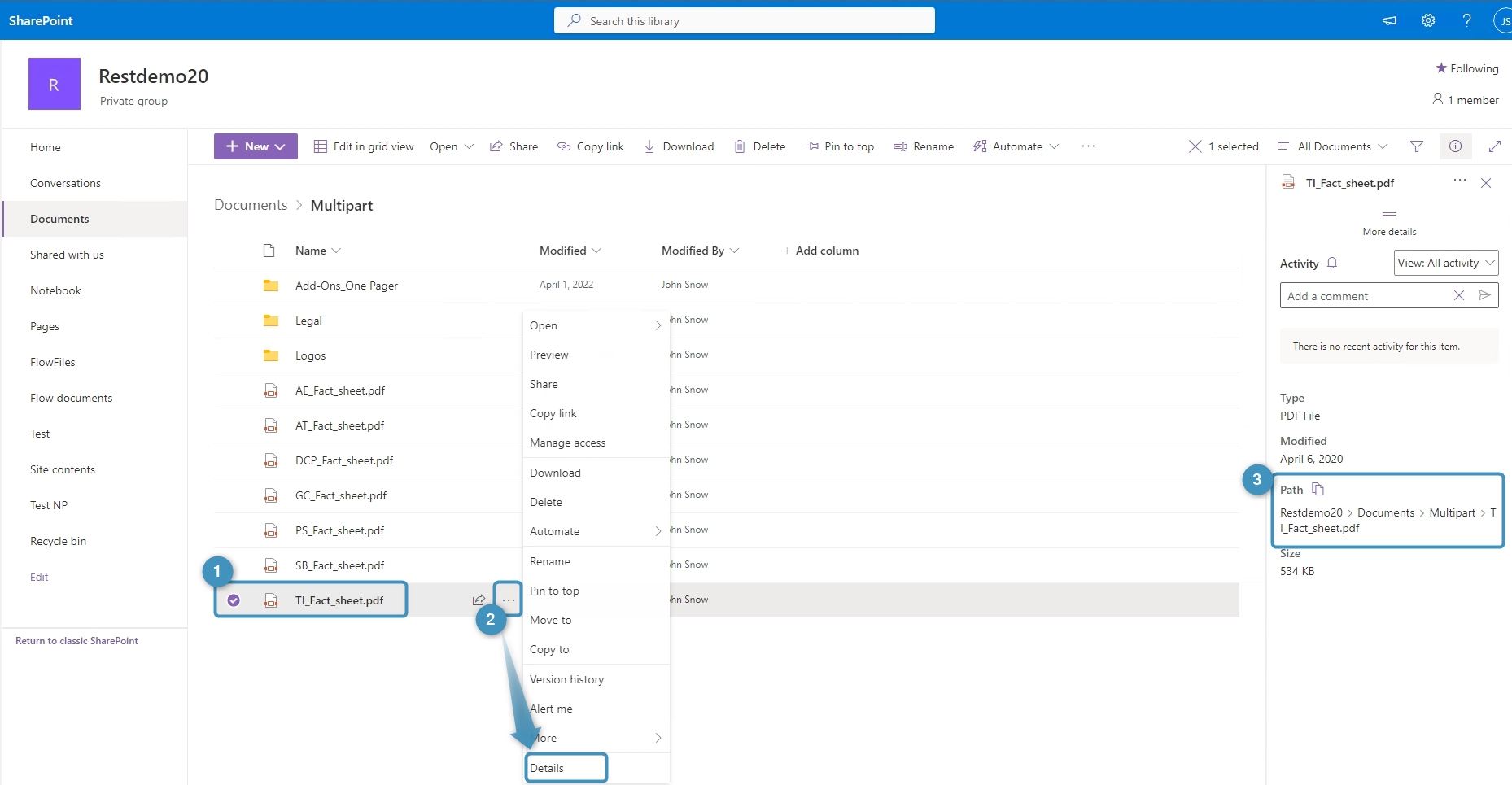Click the activity notification bell icon

click(1332, 263)
